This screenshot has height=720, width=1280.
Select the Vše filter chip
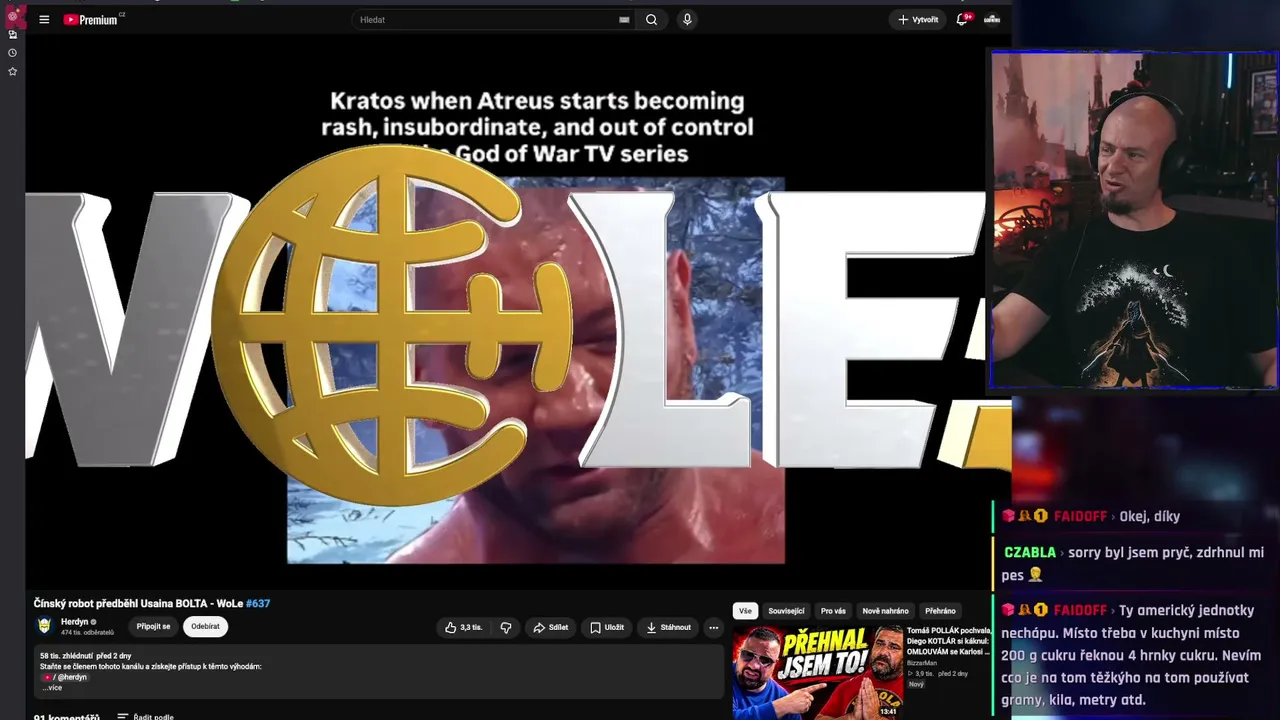(x=745, y=611)
